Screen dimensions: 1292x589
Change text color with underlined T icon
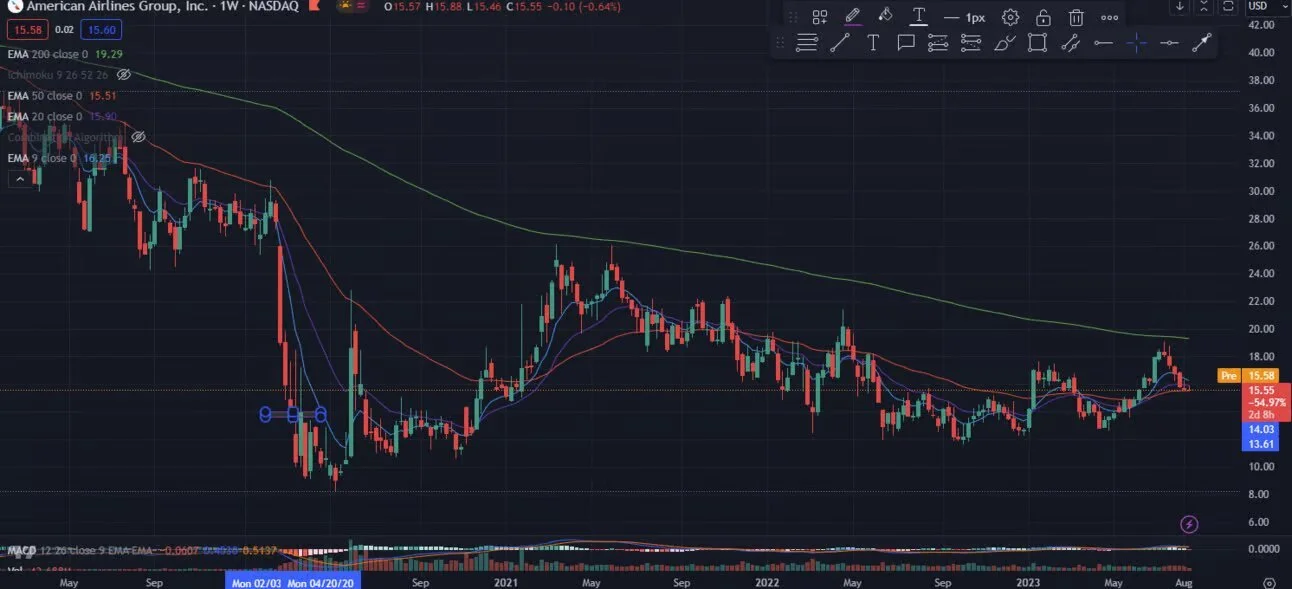(x=918, y=17)
